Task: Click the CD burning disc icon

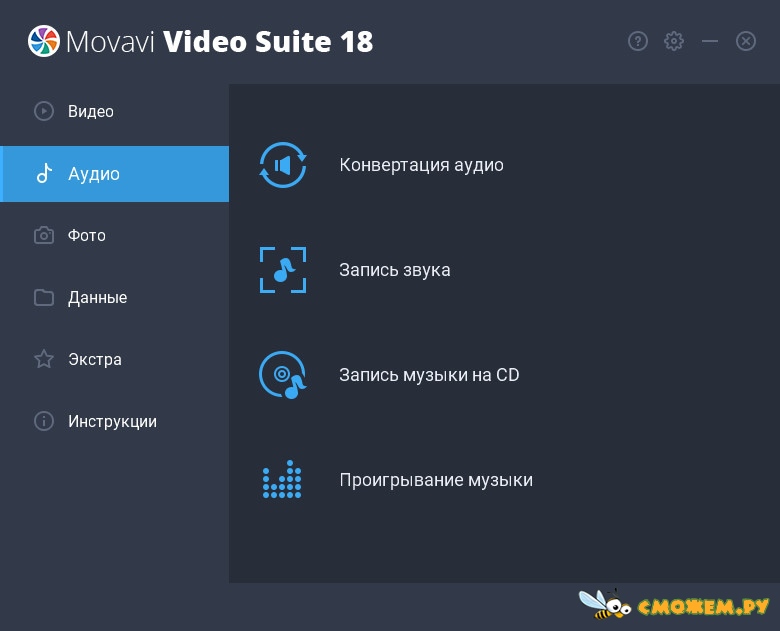Action: pyautogui.click(x=283, y=375)
